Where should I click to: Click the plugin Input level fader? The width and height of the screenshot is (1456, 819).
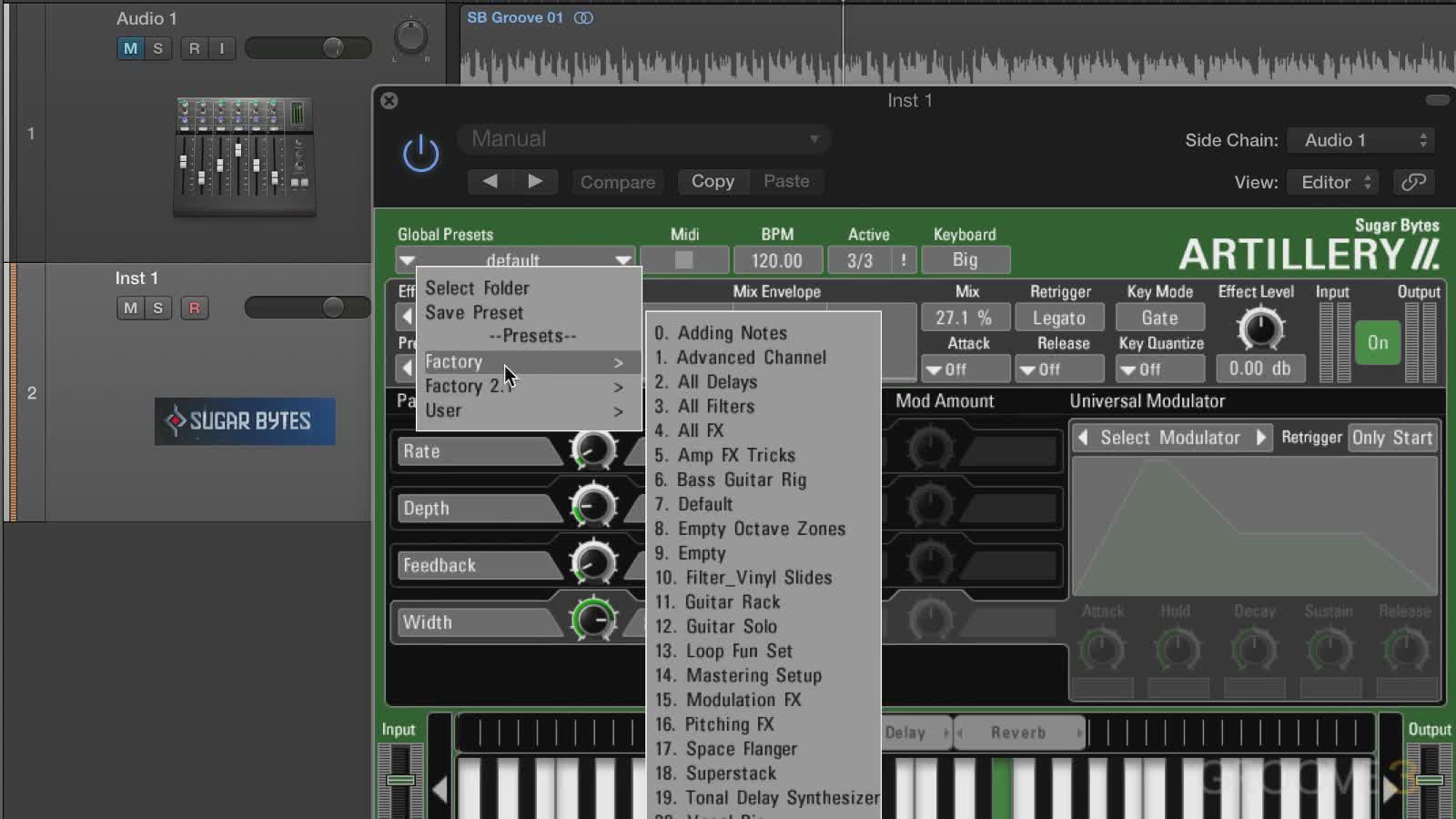400,781
